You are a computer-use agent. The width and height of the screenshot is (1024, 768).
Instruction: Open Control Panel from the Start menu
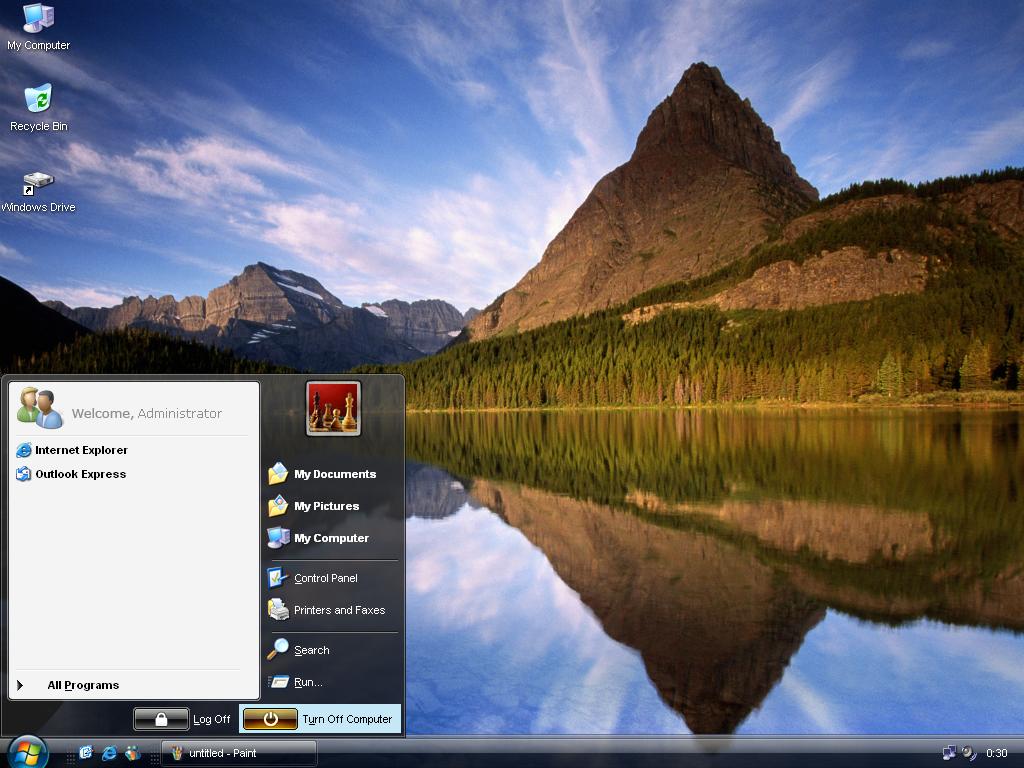point(325,578)
